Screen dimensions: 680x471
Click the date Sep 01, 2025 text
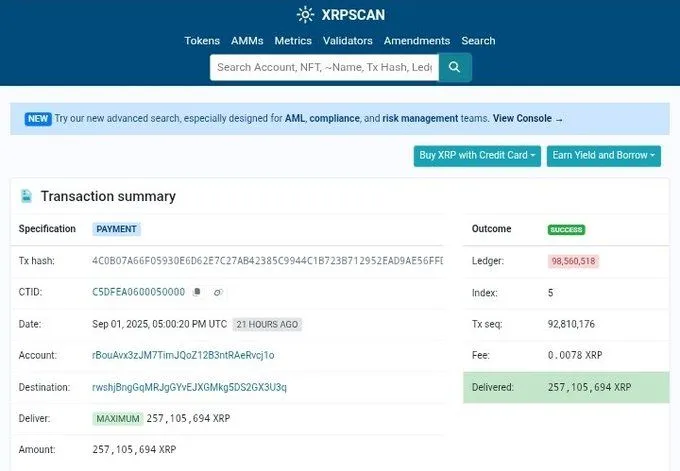coord(160,324)
